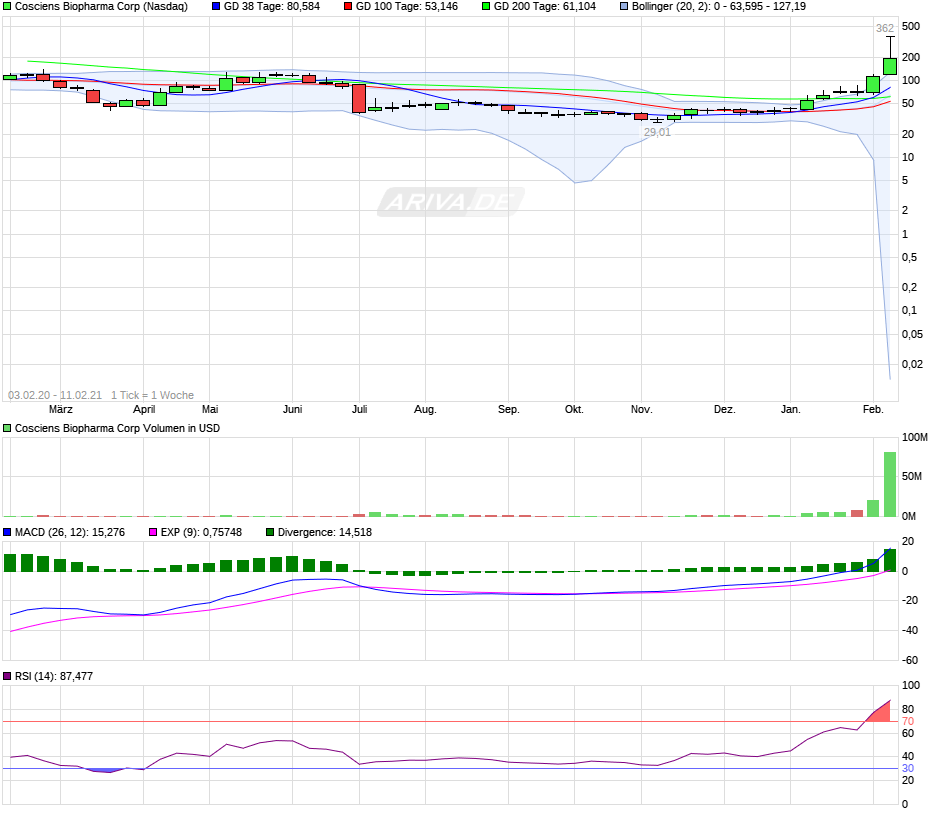Click the red RSI overbought area
Viewport: 940px width, 814px height.
coord(881,713)
